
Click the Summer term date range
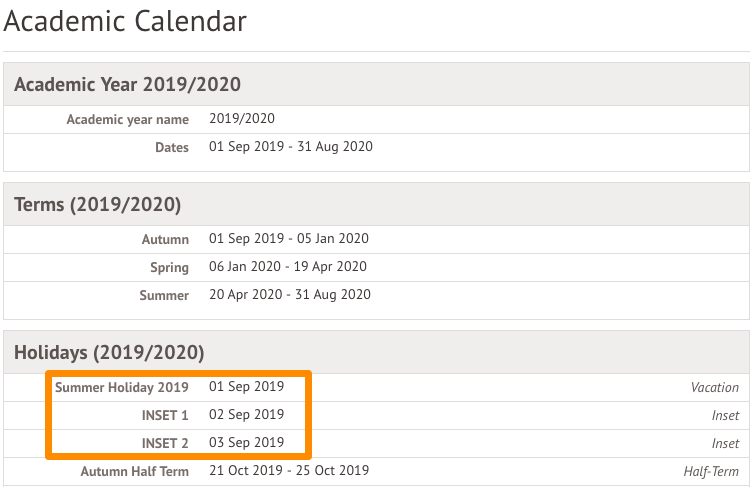click(289, 295)
